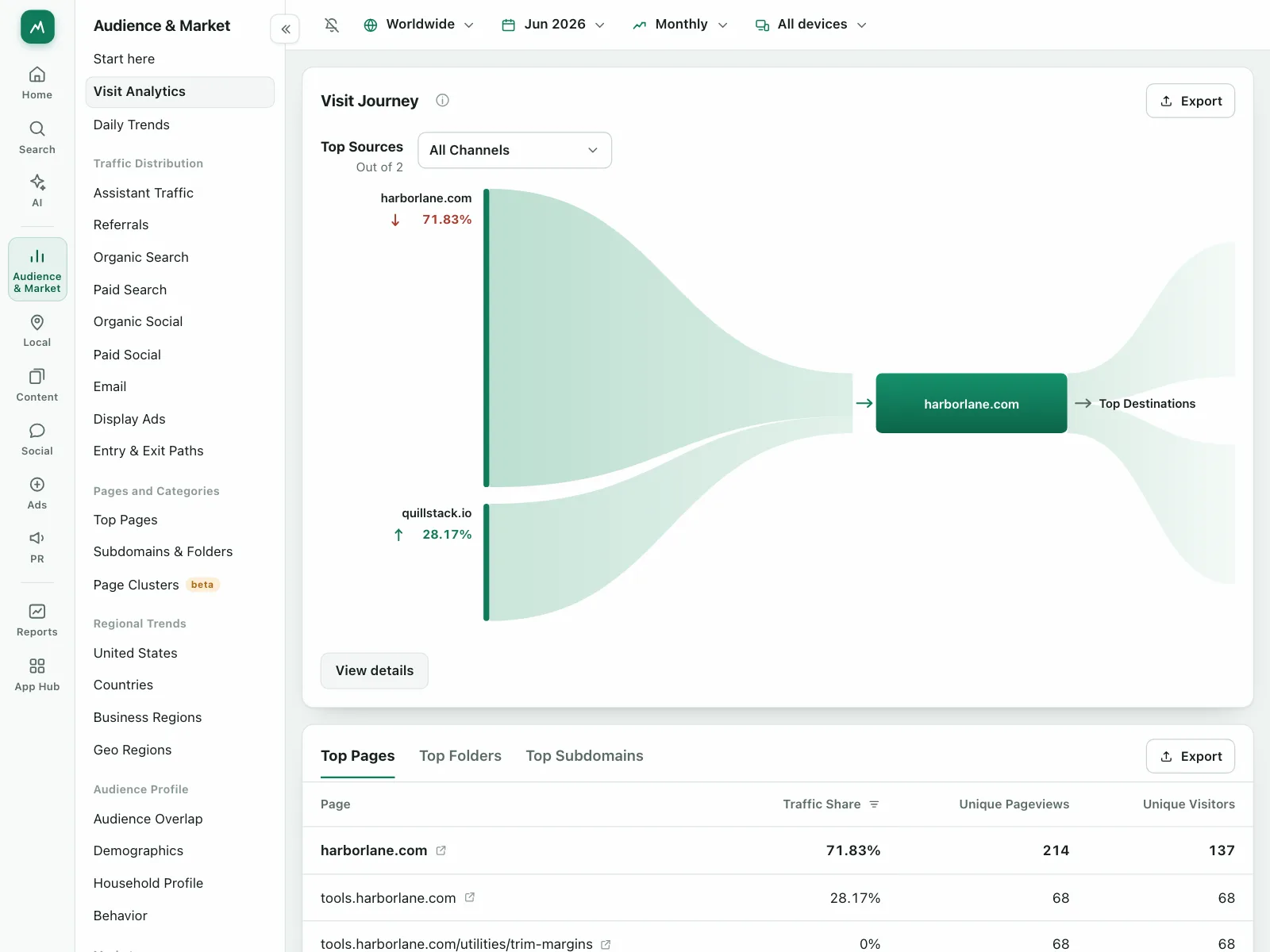Switch to the Top Folders tab

click(460, 756)
